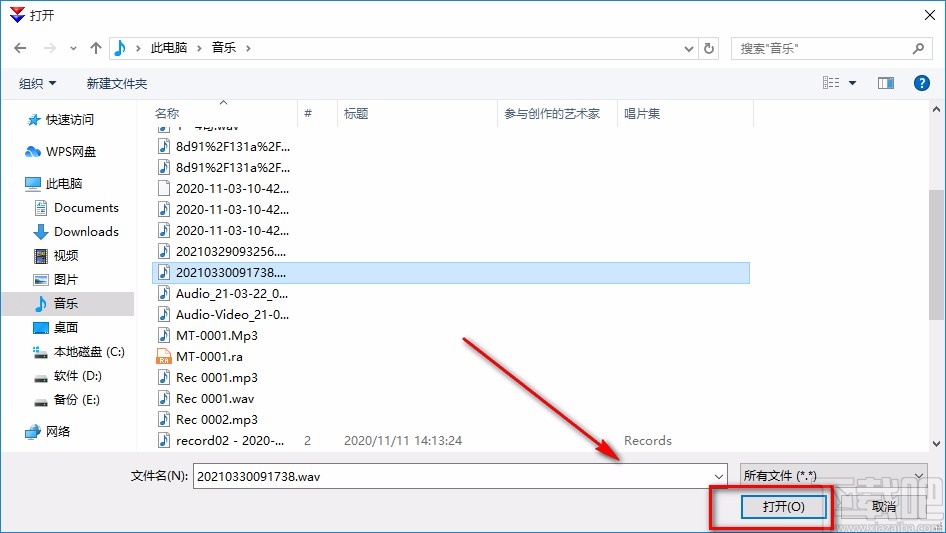Select WPS网盘 in the sidebar
This screenshot has height=533, width=946.
click(x=71, y=152)
